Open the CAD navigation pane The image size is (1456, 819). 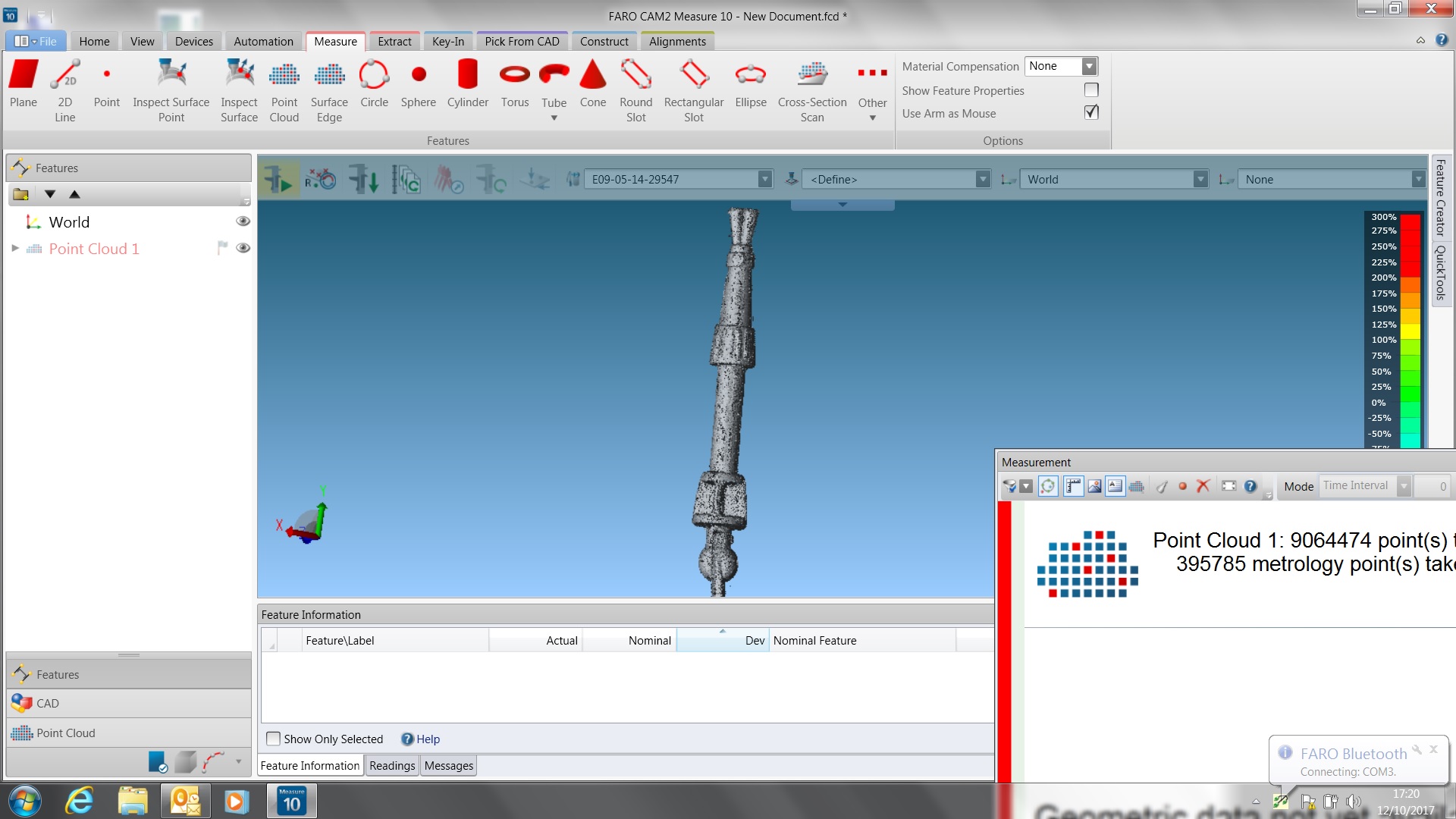click(x=129, y=704)
